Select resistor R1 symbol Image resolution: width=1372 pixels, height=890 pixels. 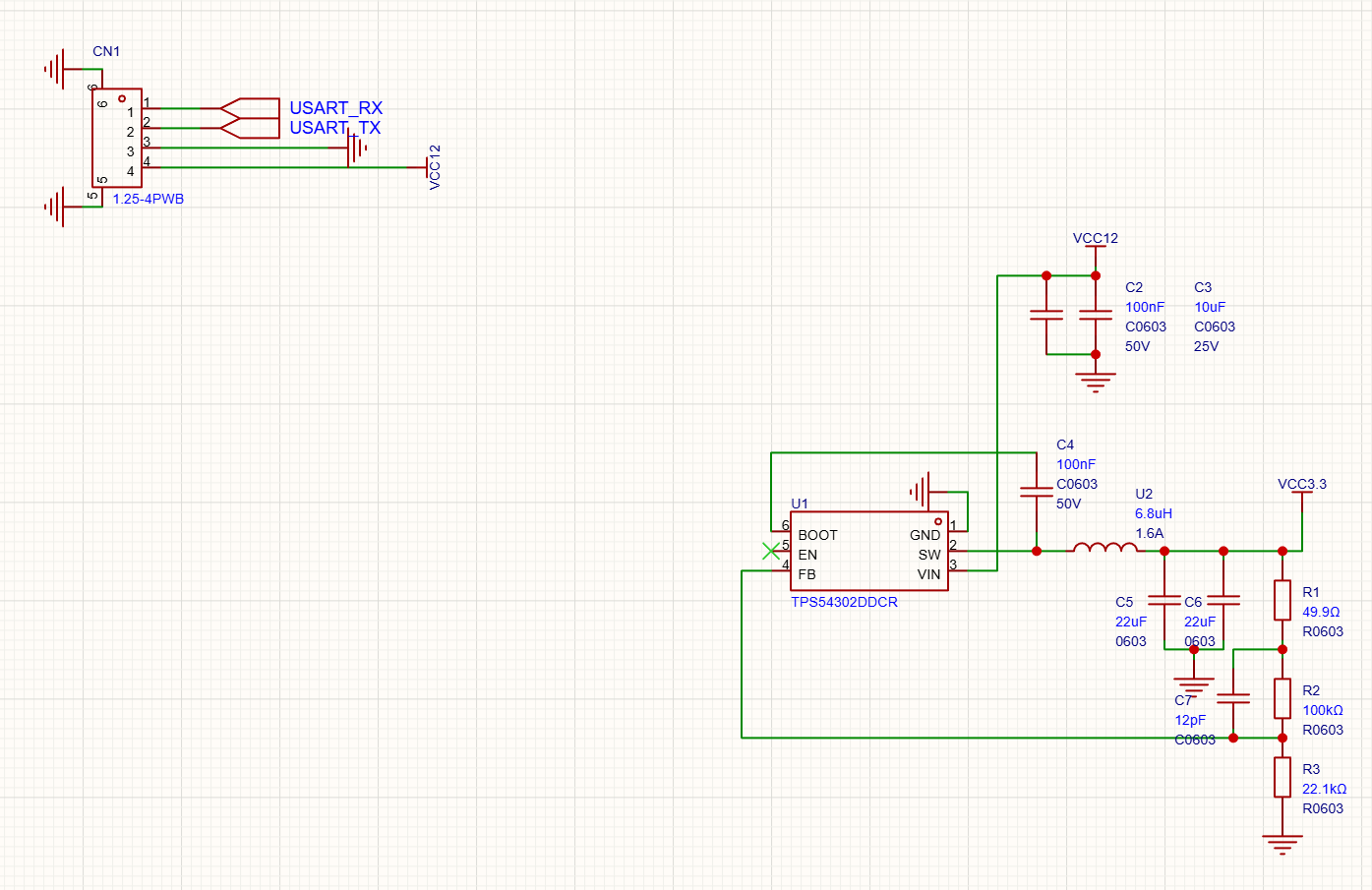click(x=1282, y=600)
